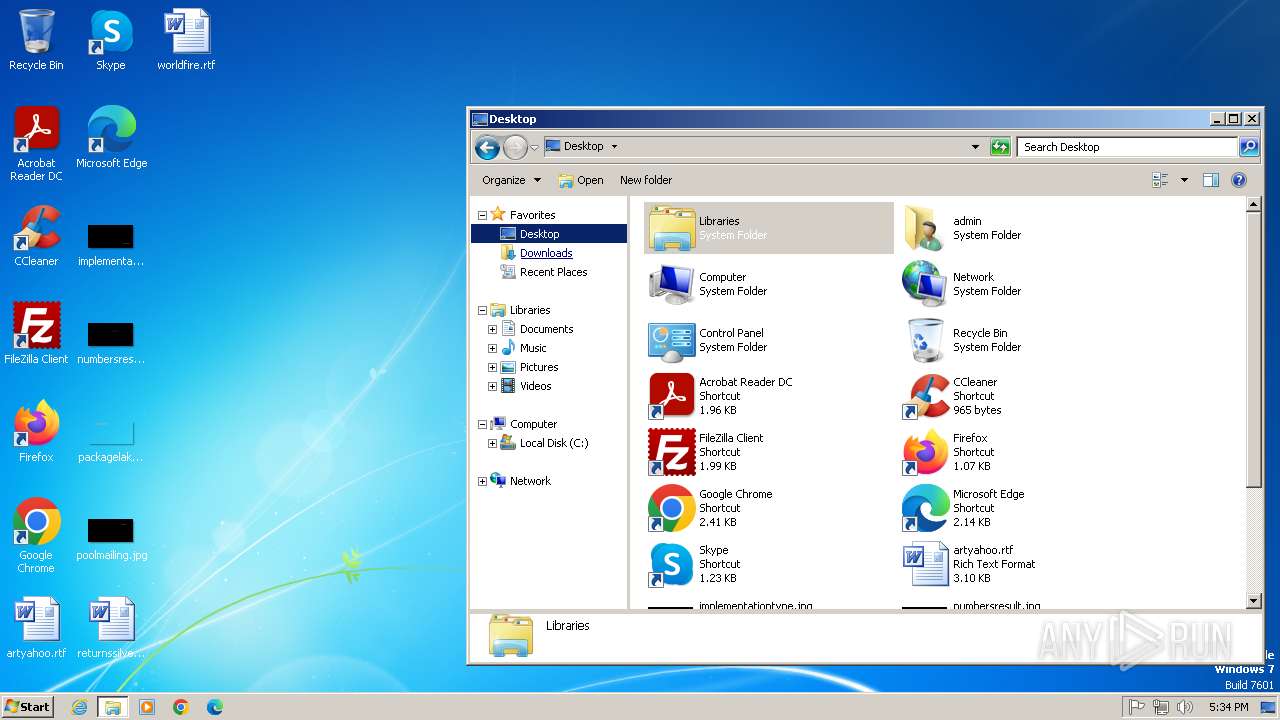Open Explorer Help button
The image size is (1280, 720).
pos(1239,180)
